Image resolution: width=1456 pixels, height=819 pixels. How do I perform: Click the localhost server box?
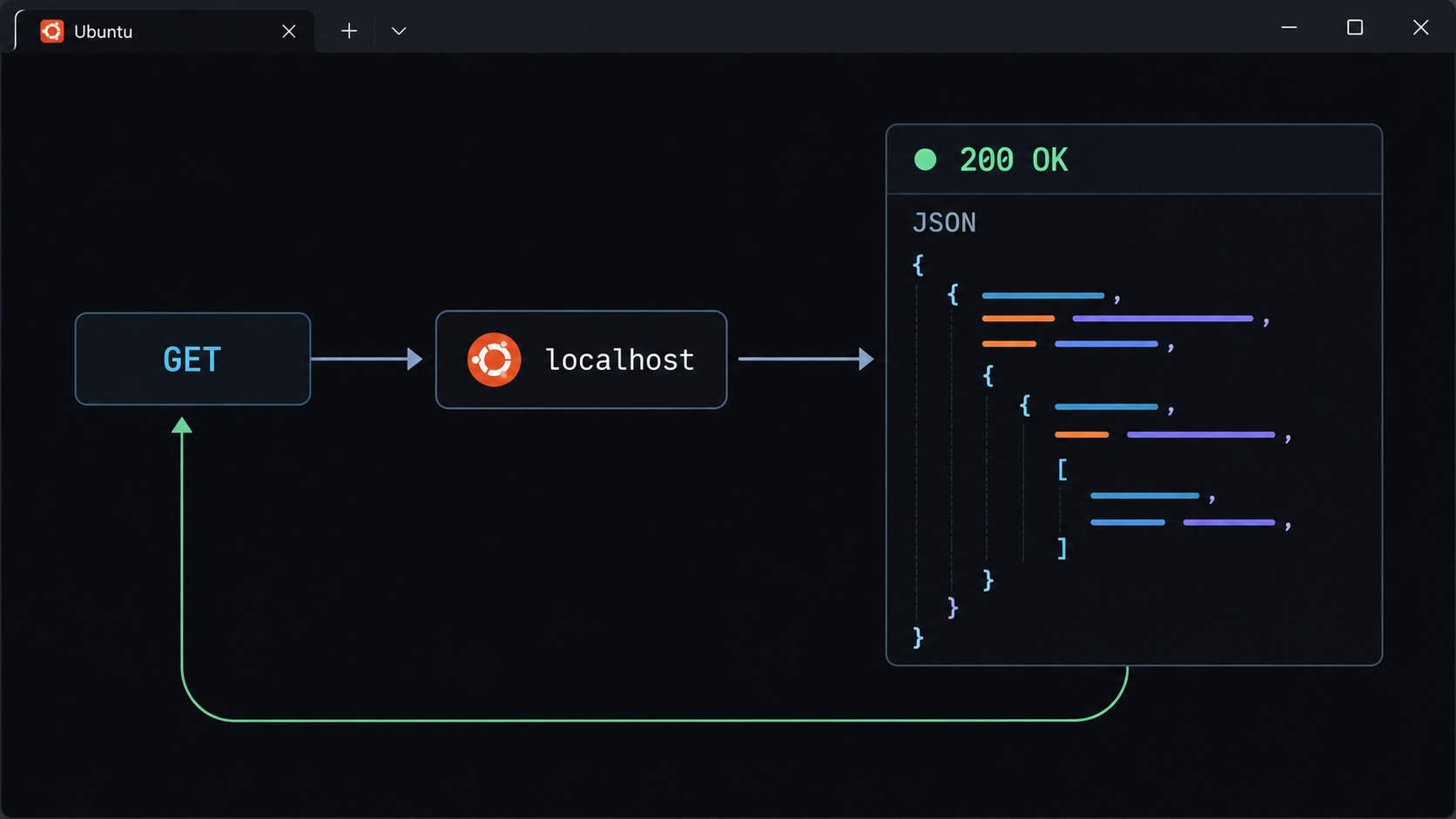(x=581, y=359)
